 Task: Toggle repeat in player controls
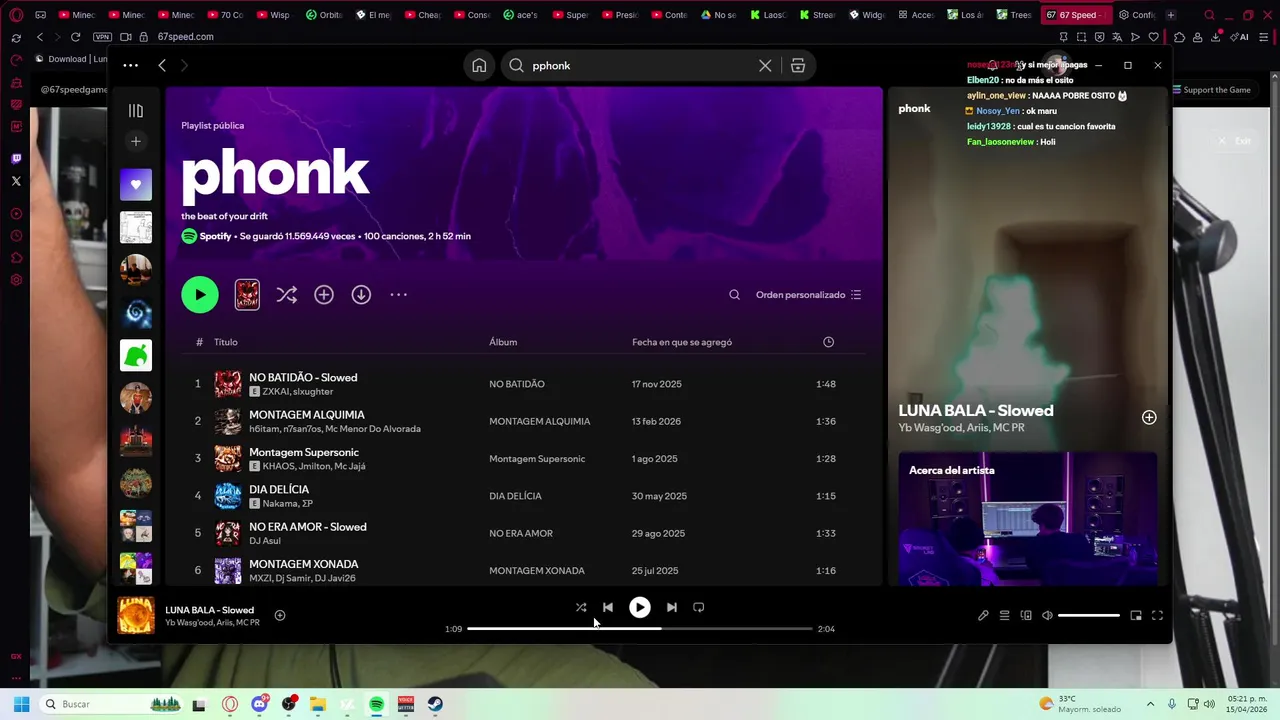pos(699,607)
